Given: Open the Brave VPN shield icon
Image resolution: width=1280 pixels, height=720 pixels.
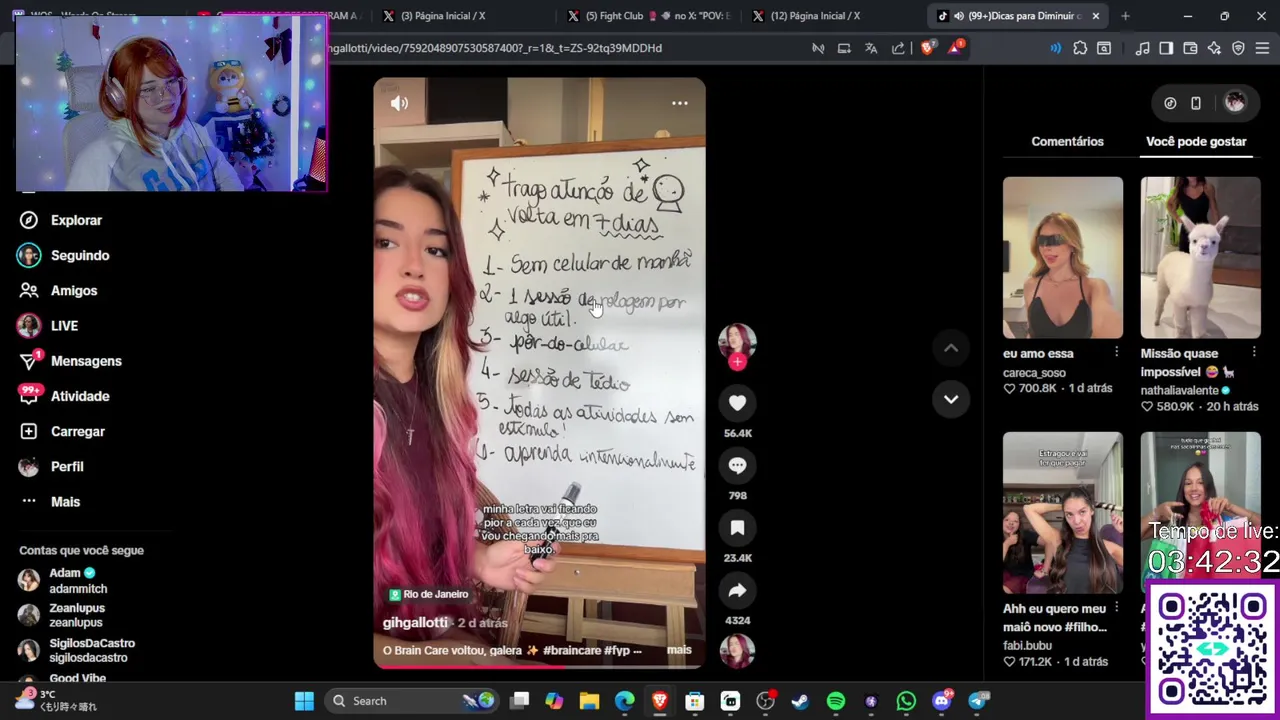Looking at the screenshot, I should pos(1238,48).
